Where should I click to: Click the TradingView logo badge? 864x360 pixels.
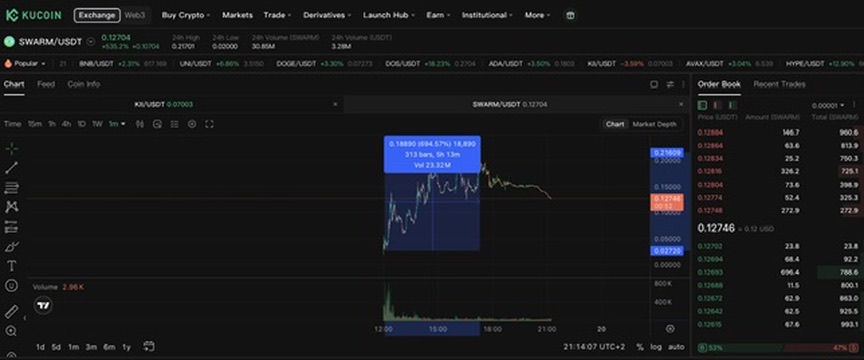tap(43, 305)
